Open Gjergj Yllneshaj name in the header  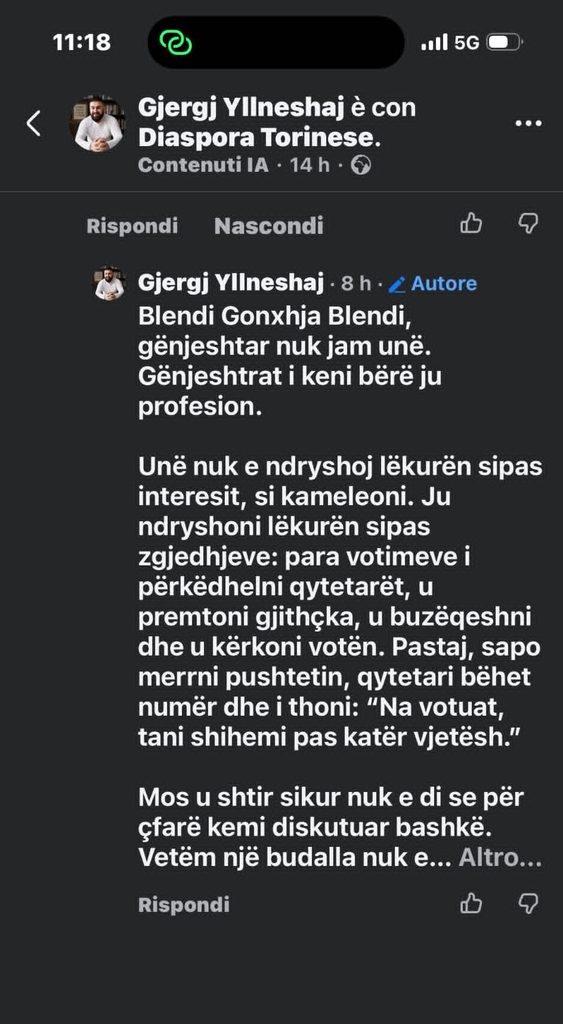point(240,108)
